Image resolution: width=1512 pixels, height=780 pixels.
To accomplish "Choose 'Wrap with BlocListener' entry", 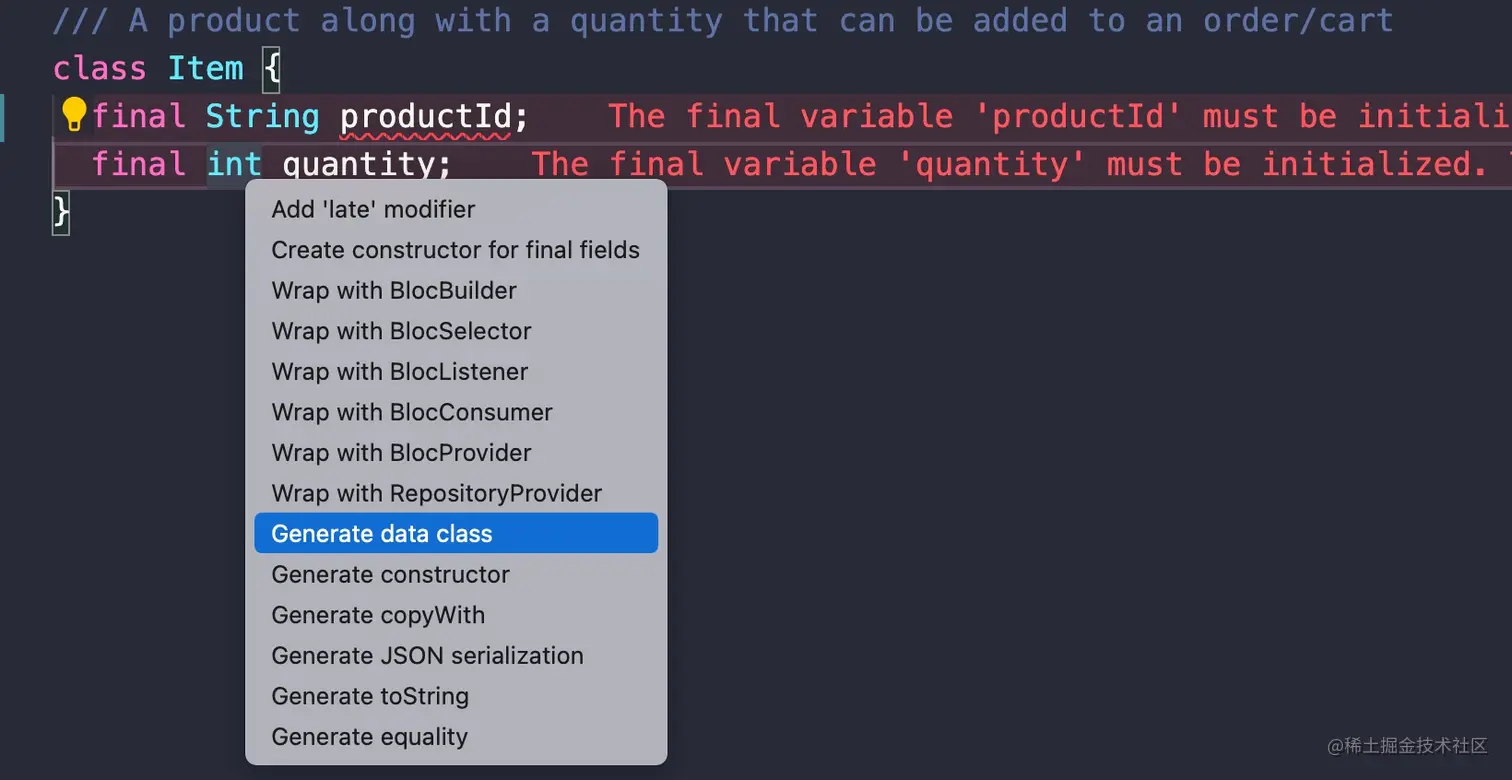I will (399, 372).
